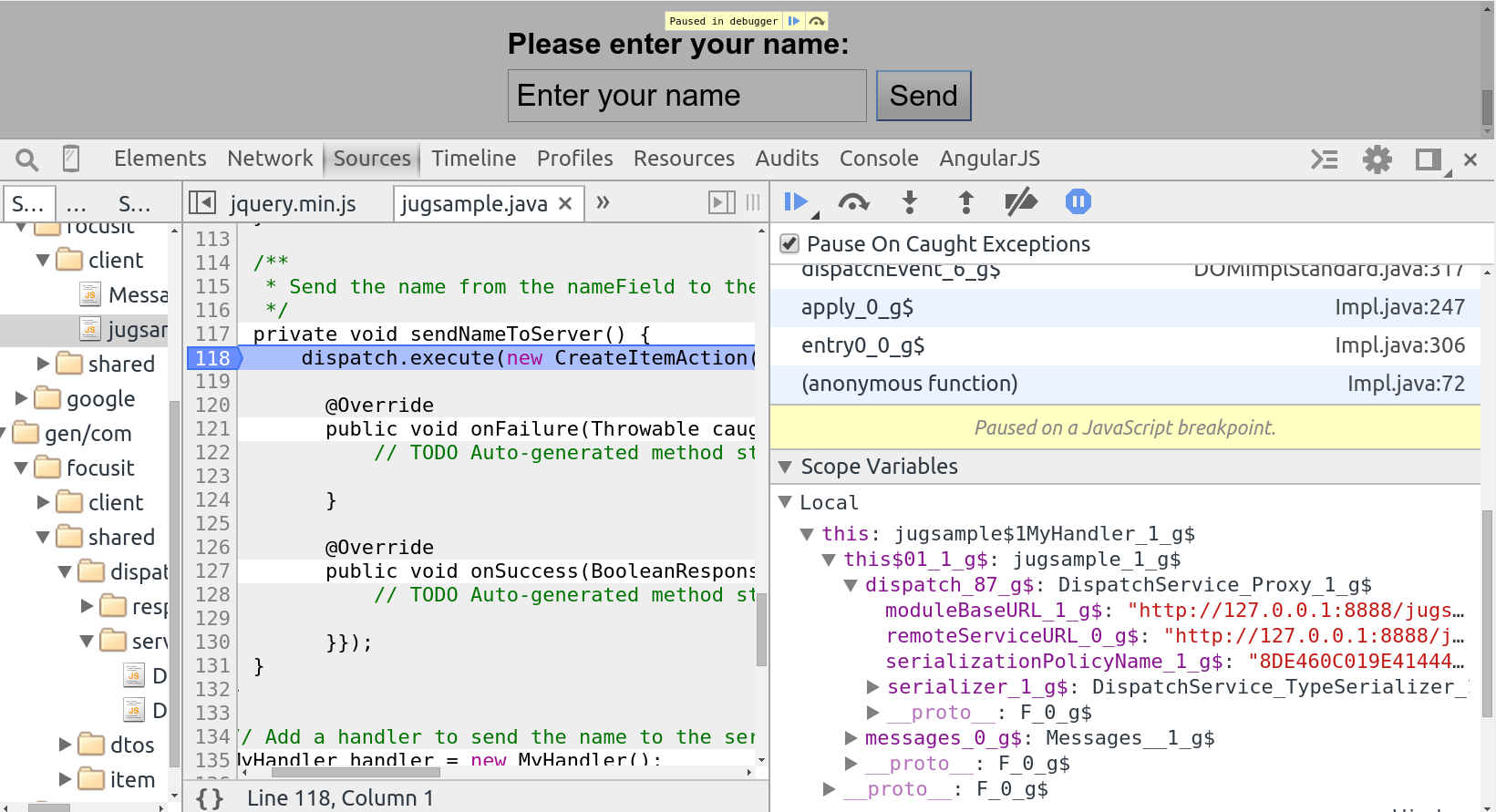Expand the google folder arrow
1496x812 pixels.
(21, 398)
